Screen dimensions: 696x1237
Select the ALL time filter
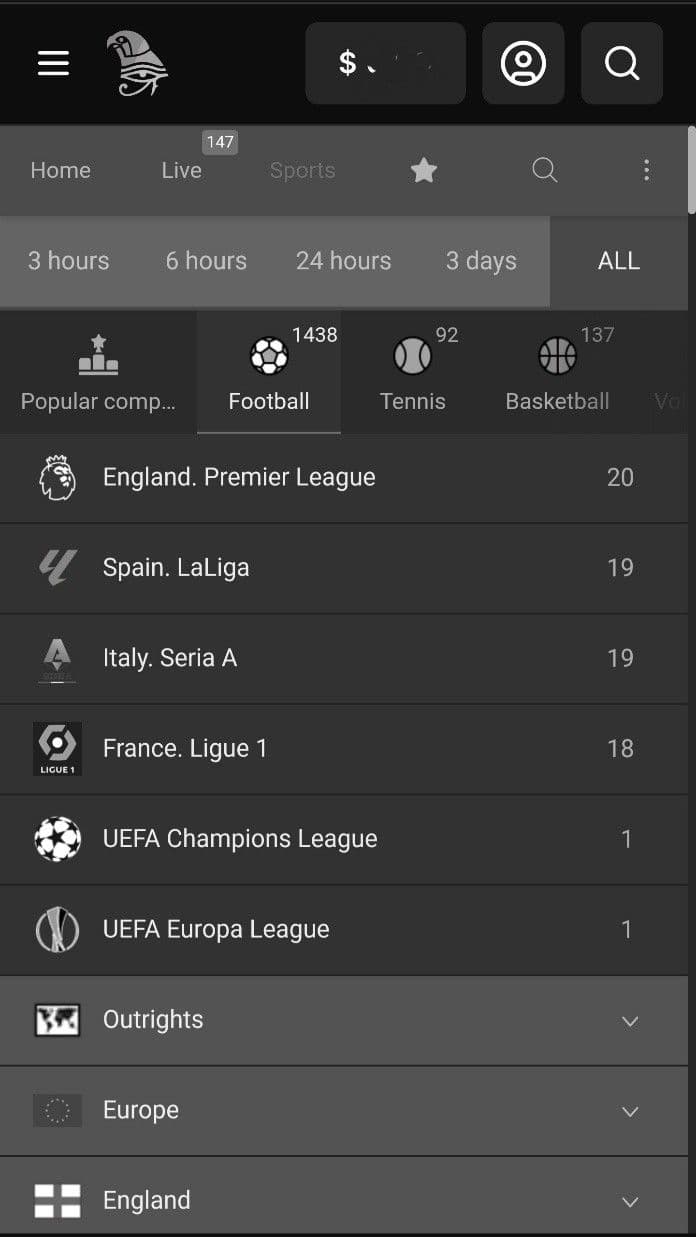pyautogui.click(x=619, y=261)
